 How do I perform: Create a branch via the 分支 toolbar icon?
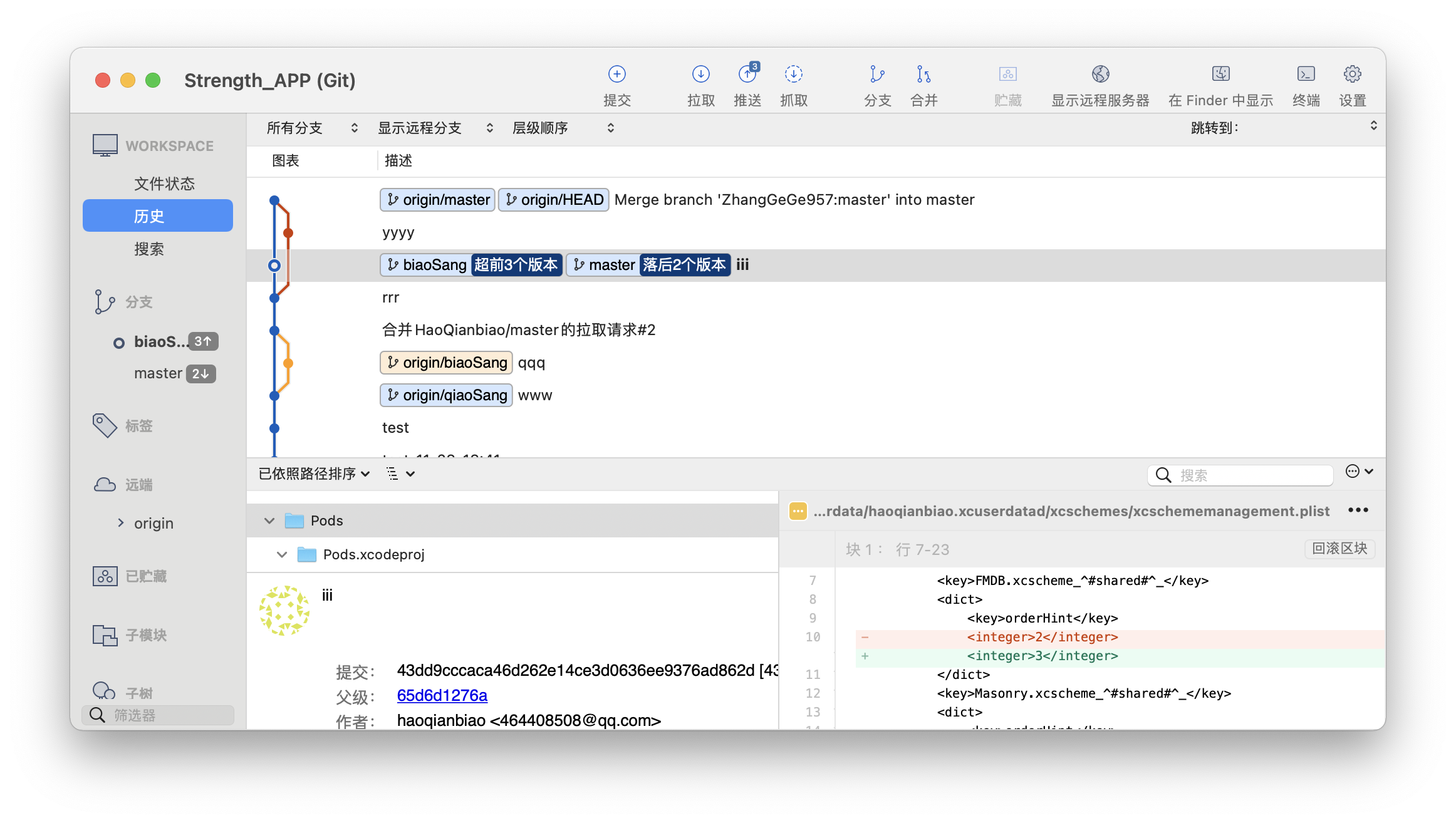coord(877,75)
